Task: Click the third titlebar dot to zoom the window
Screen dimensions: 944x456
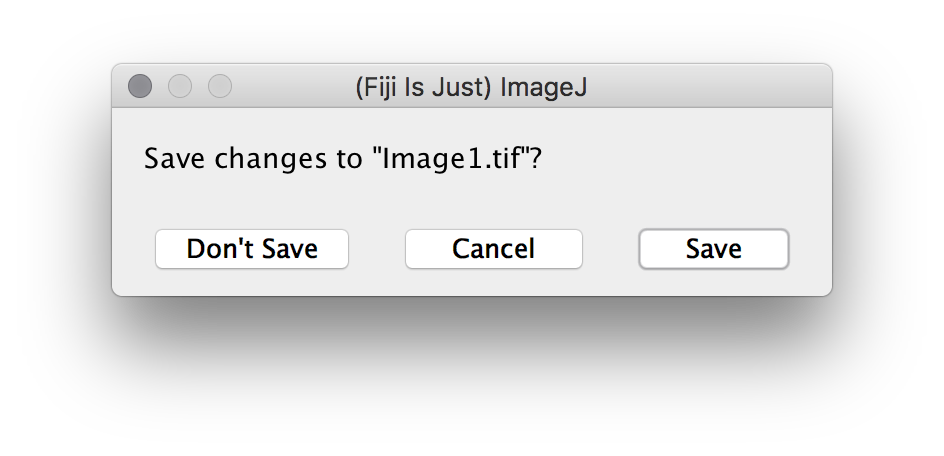Action: click(x=220, y=87)
